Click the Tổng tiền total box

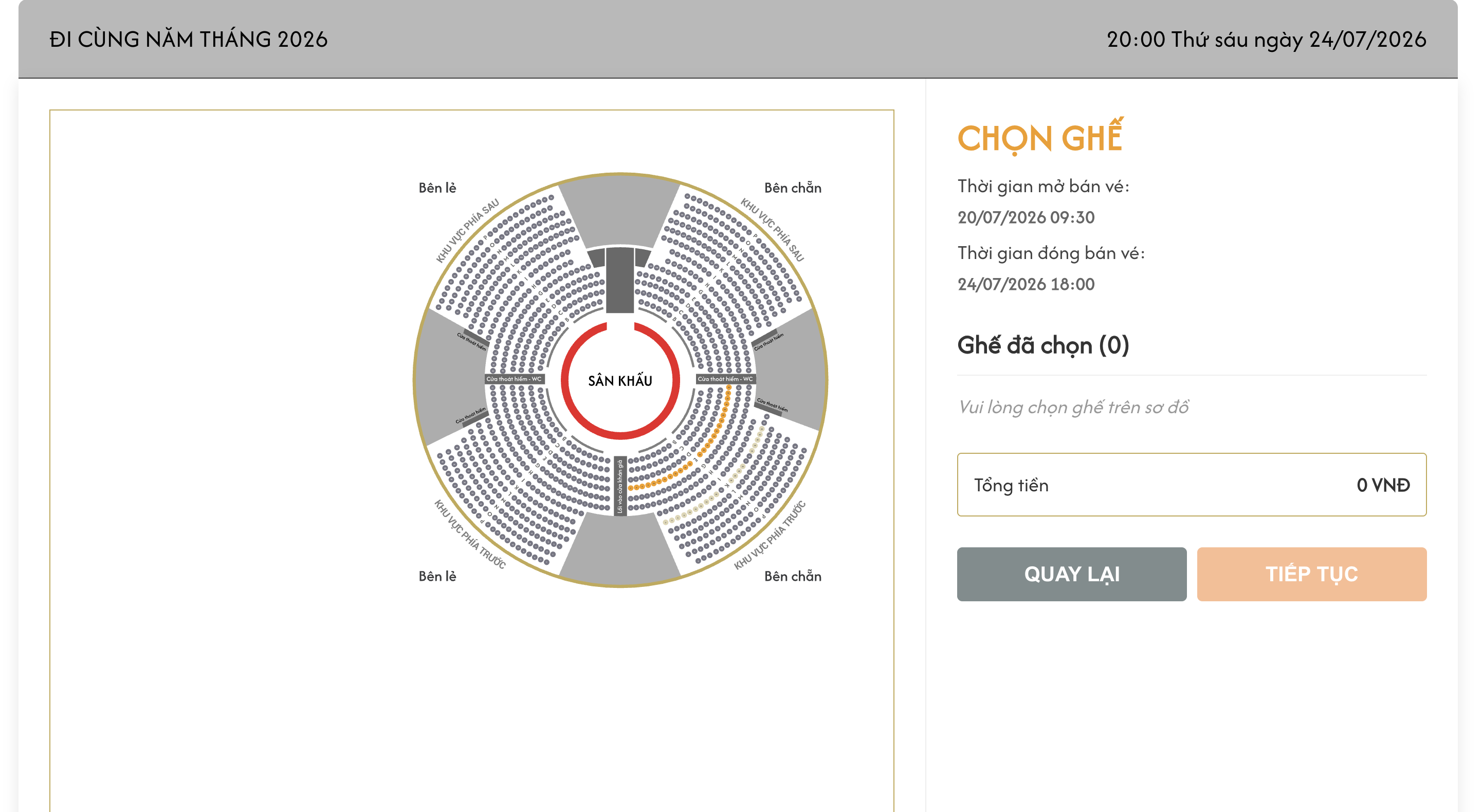(x=1192, y=485)
